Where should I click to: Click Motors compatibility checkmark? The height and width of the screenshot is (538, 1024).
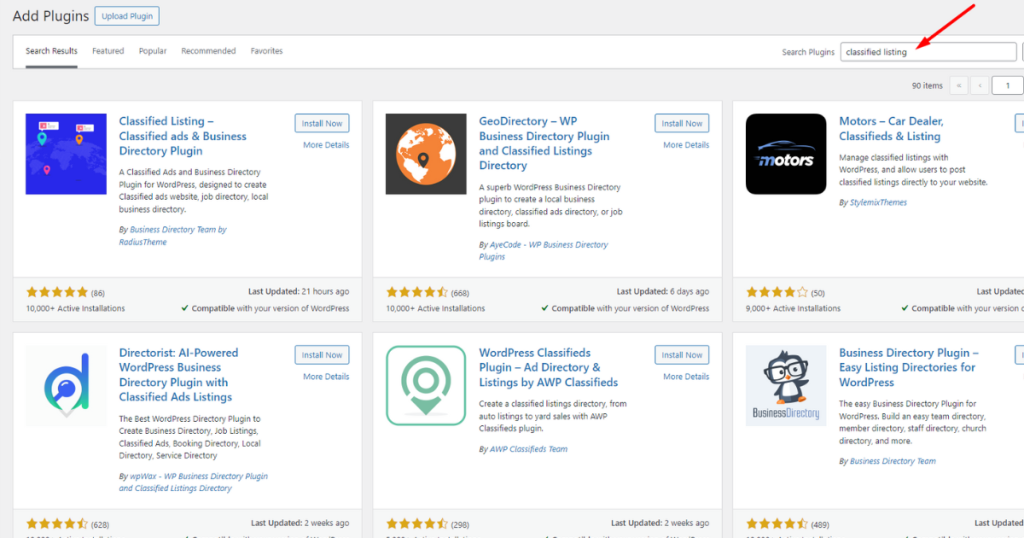click(x=904, y=308)
